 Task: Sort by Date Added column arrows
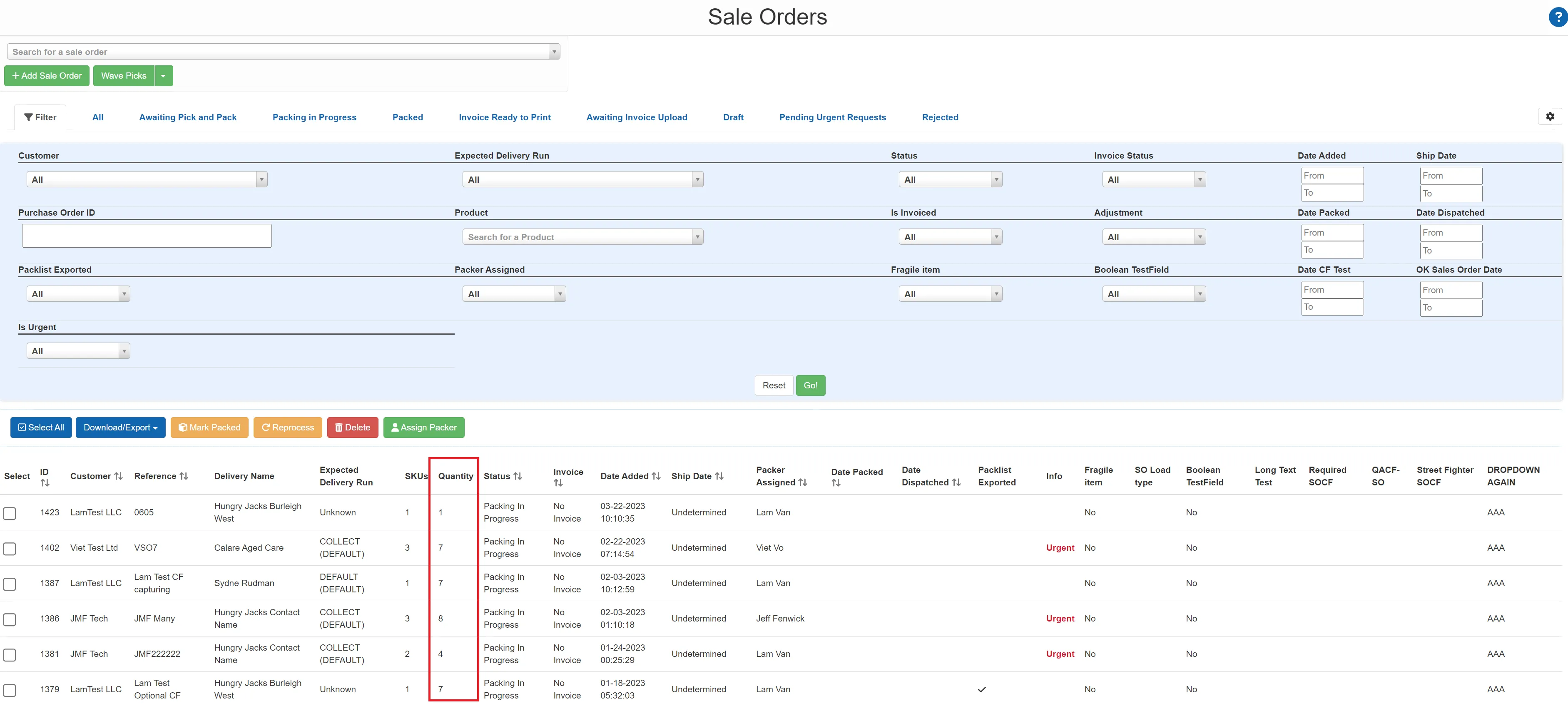[656, 476]
